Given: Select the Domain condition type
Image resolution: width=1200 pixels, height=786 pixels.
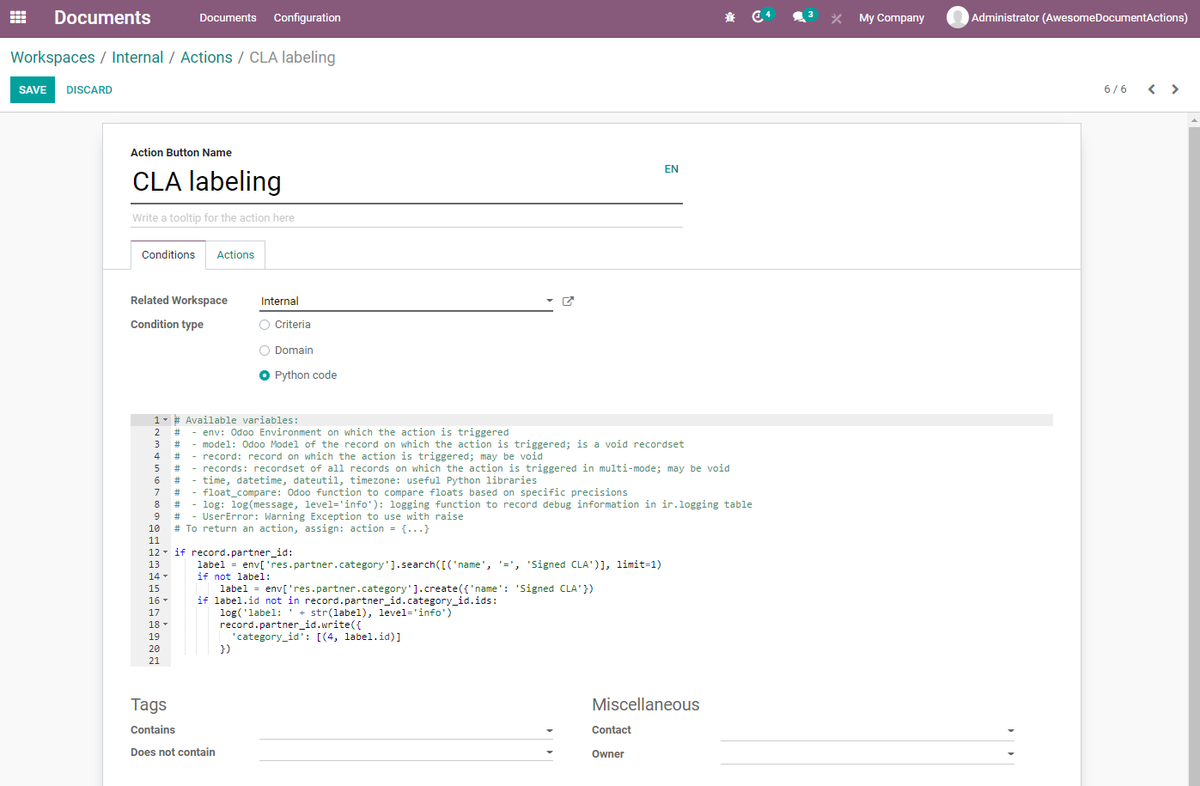Looking at the screenshot, I should coord(264,350).
